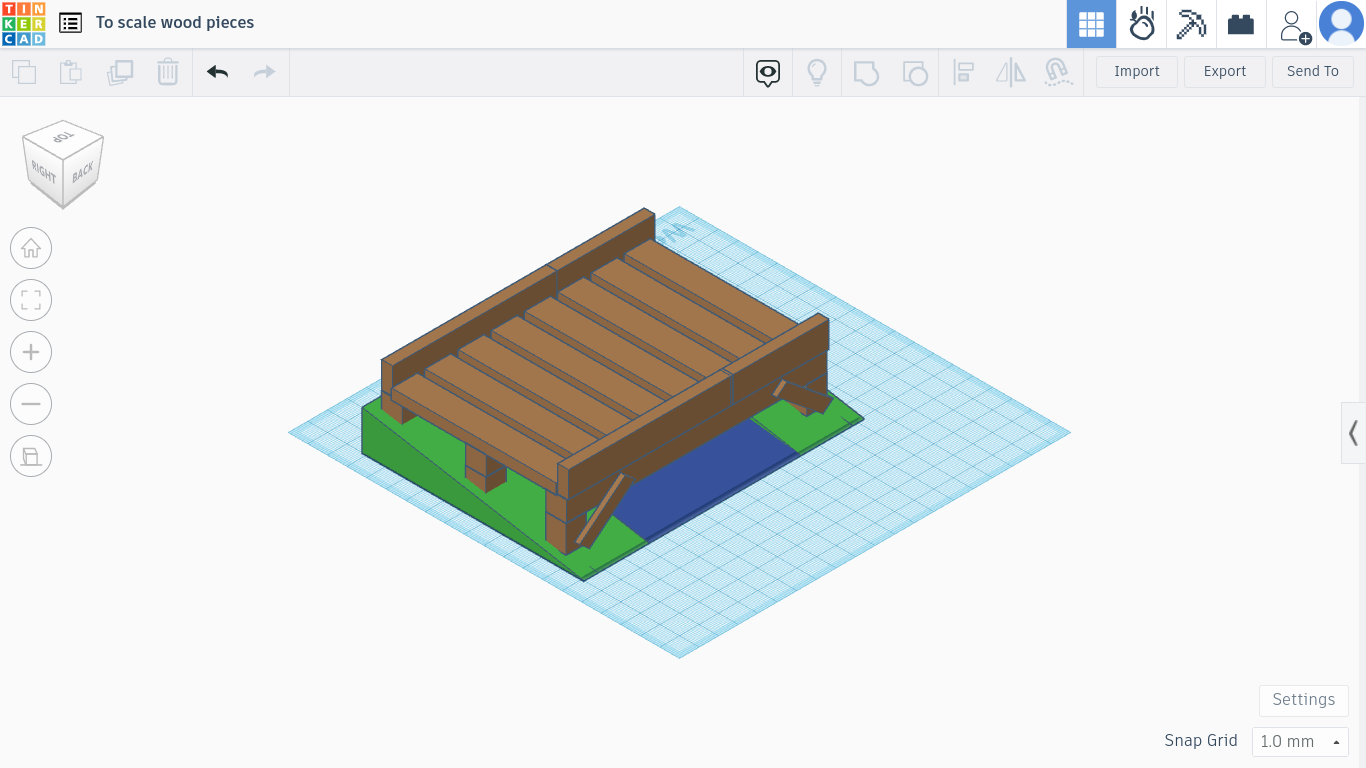Open the Settings button
The height and width of the screenshot is (768, 1366).
(x=1303, y=700)
